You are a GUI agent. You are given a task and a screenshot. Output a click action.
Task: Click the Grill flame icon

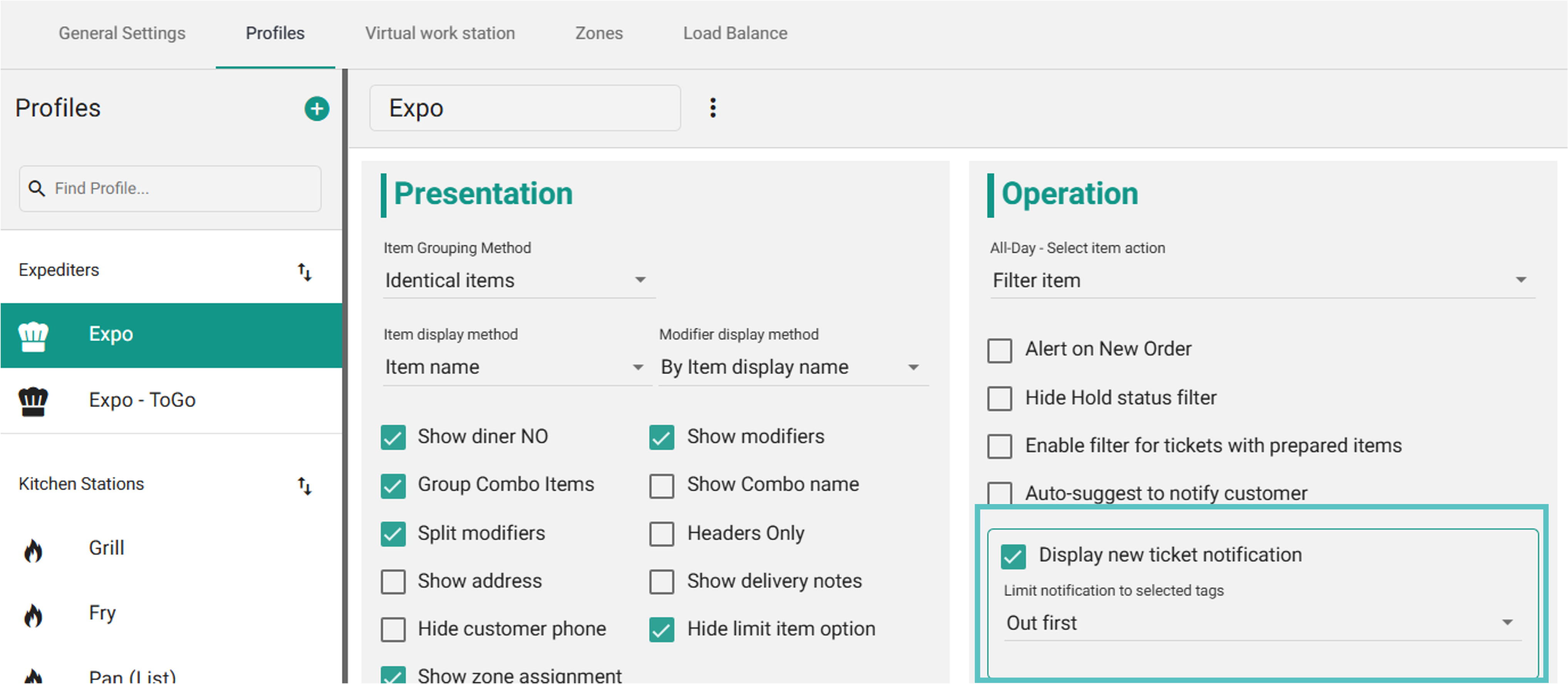point(33,550)
